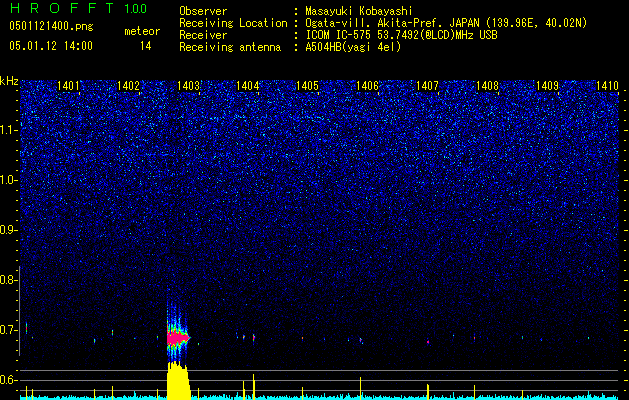The width and height of the screenshot is (629, 400).
Task: Click the 0.8 kHz frequency axis label
Action: (x=8, y=280)
